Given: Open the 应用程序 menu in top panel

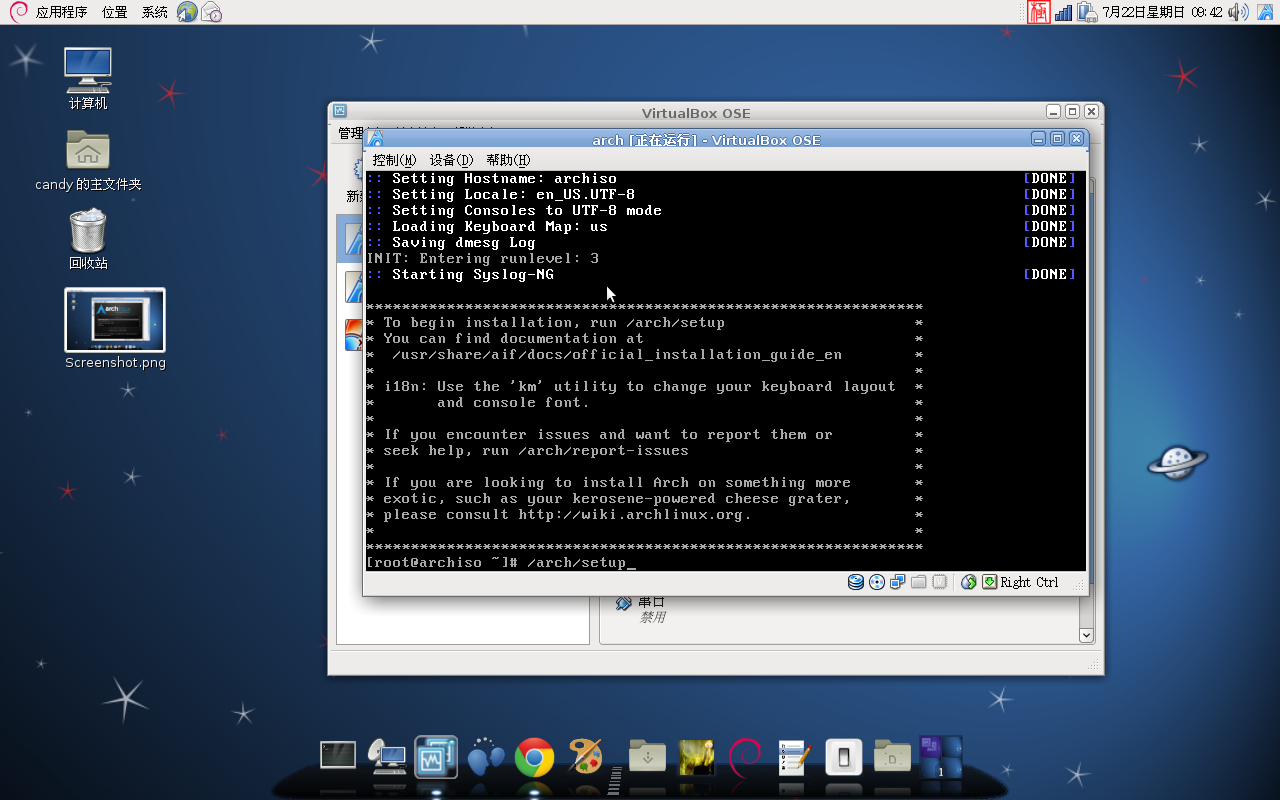Looking at the screenshot, I should tap(61, 12).
